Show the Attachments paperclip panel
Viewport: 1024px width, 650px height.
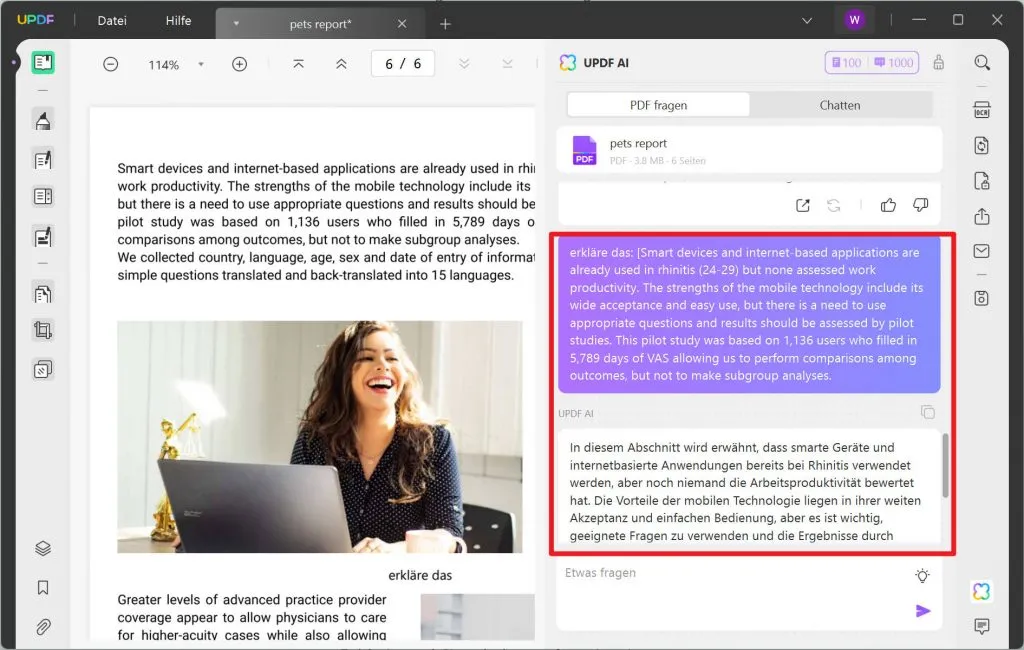43,627
